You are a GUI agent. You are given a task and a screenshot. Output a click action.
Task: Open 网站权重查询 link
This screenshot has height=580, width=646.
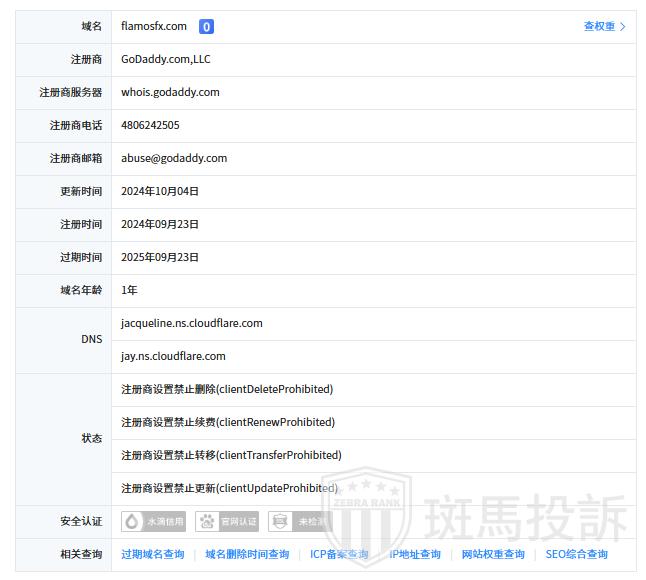pos(493,555)
